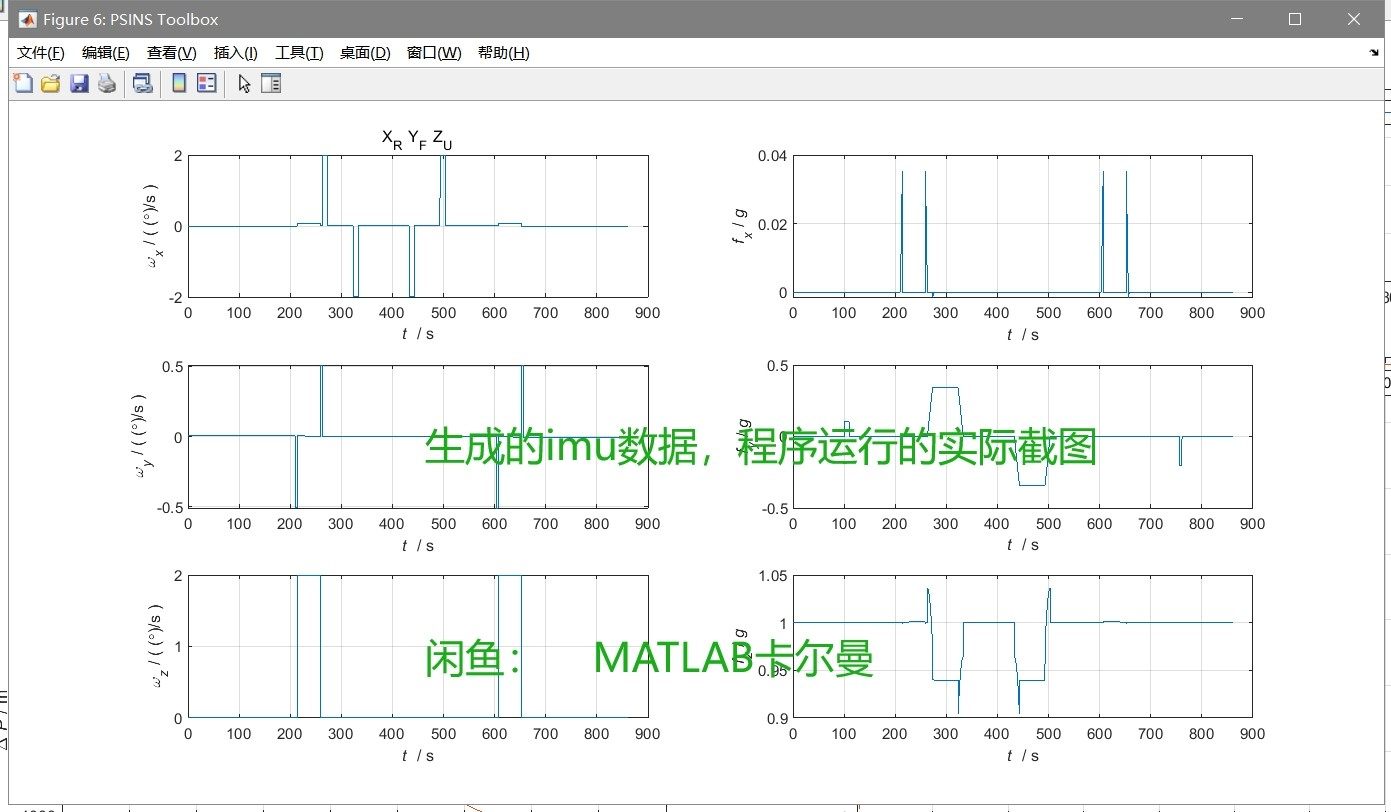This screenshot has height=812, width=1391.
Task: Select the ωx angular rate subplot
Action: (418, 226)
